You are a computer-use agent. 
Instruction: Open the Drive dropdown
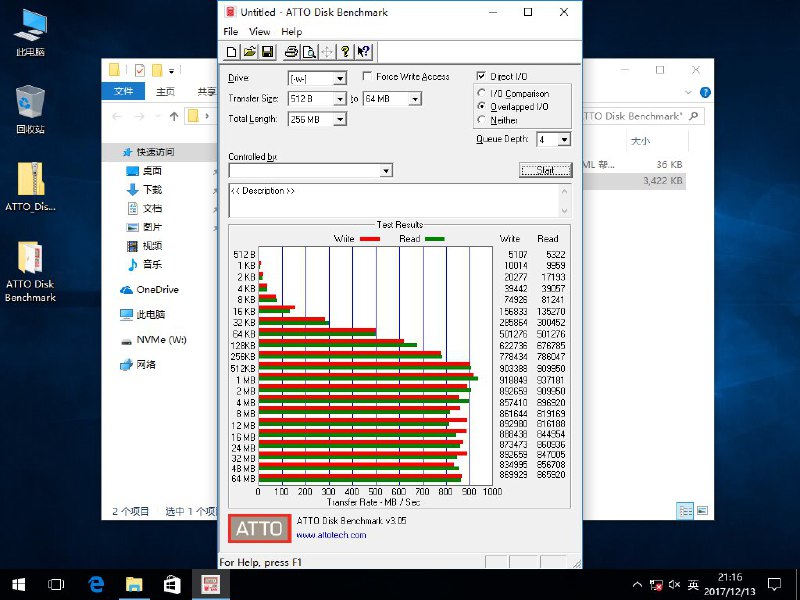(340, 79)
